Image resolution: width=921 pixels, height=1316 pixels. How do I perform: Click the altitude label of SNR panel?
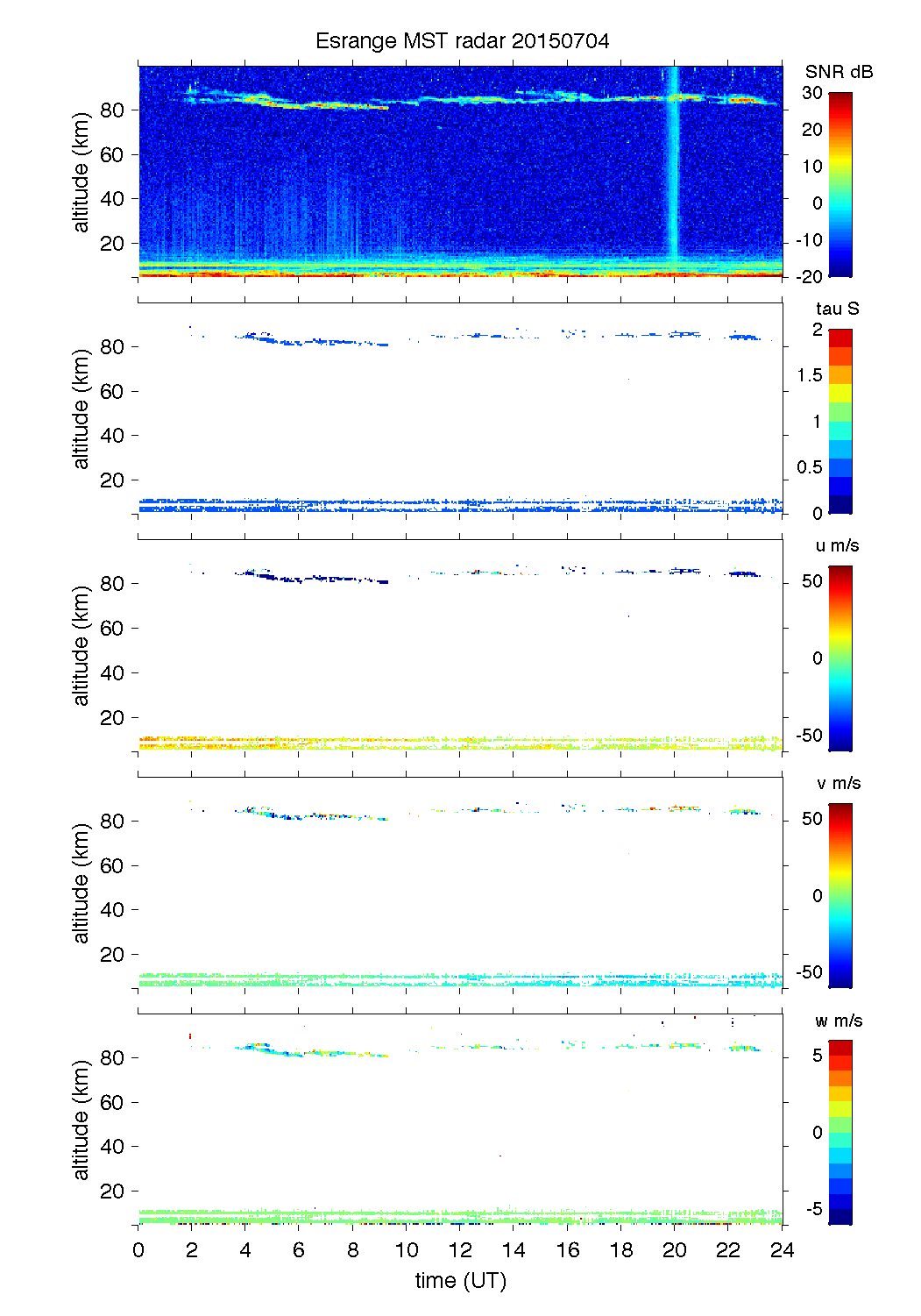[x=81, y=172]
